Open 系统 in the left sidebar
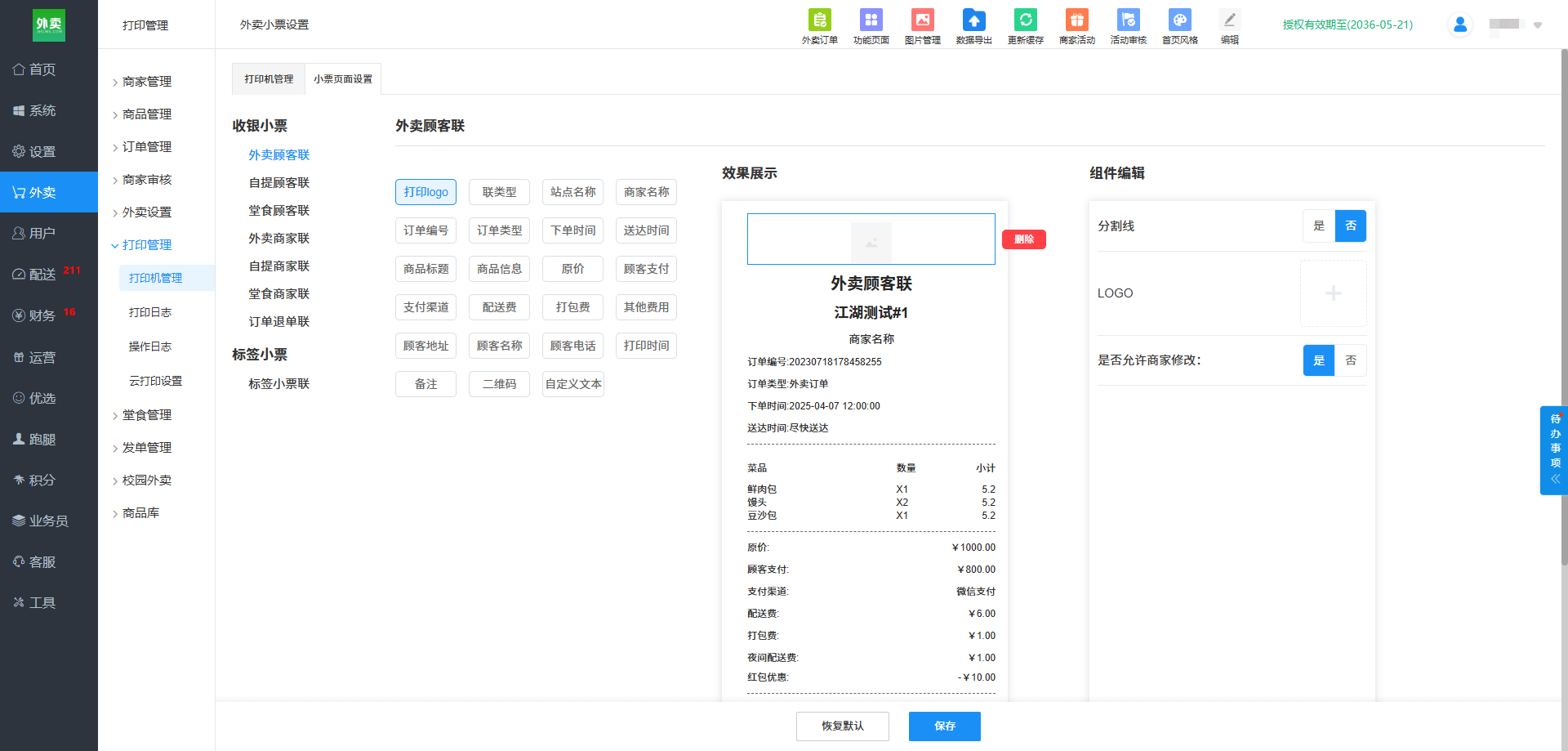This screenshot has height=751, width=1568. point(49,110)
